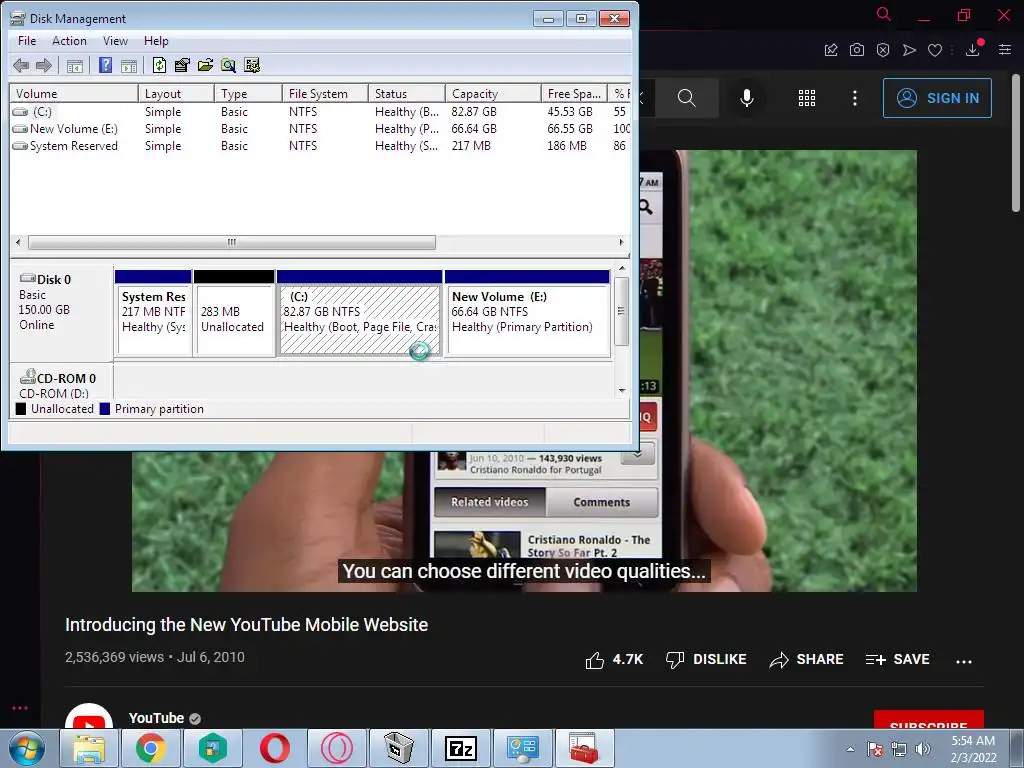Click Opera's heart bookmark icon
This screenshot has height=768, width=1024.
935,50
